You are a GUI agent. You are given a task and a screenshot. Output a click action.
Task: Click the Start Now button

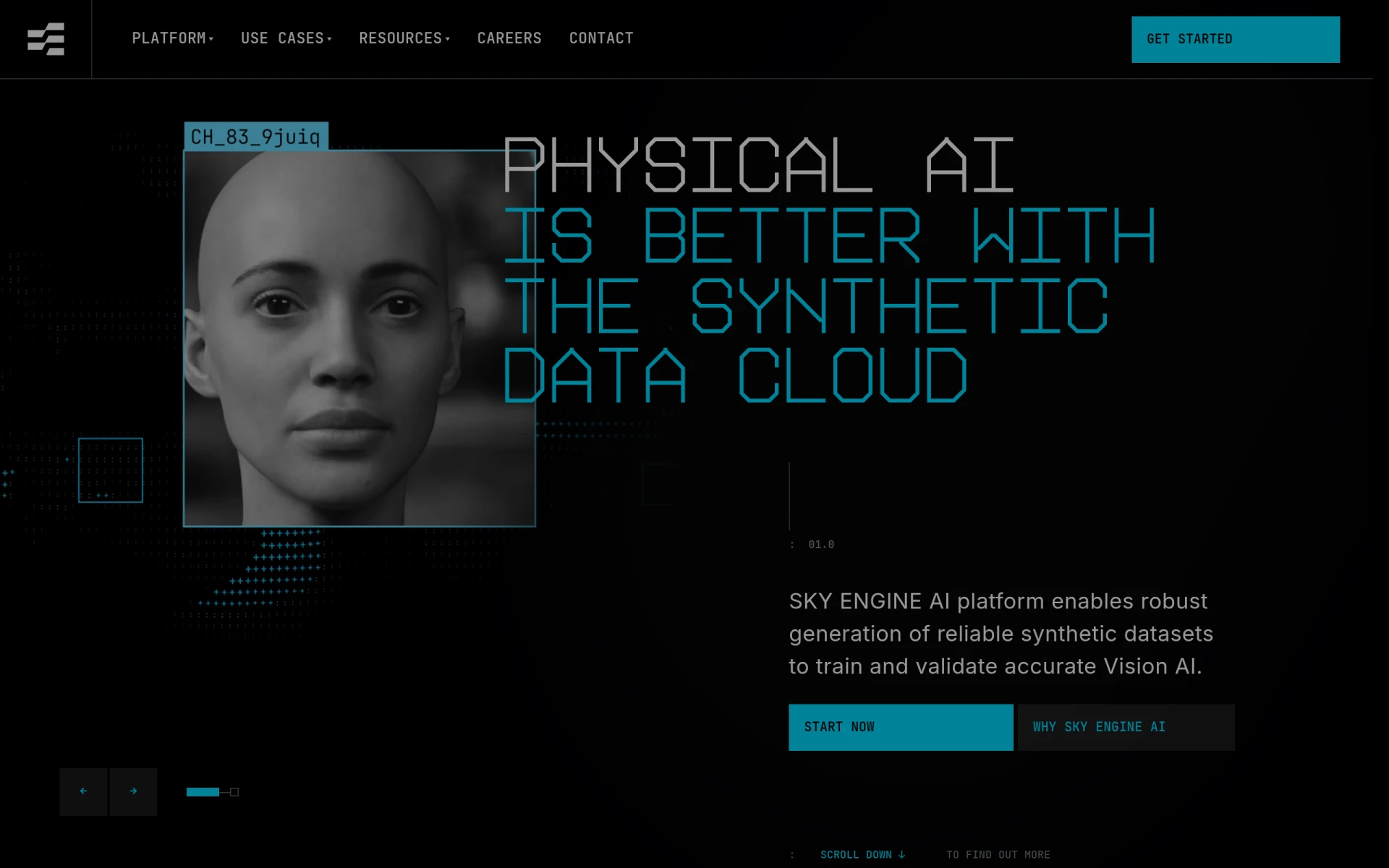tap(901, 727)
